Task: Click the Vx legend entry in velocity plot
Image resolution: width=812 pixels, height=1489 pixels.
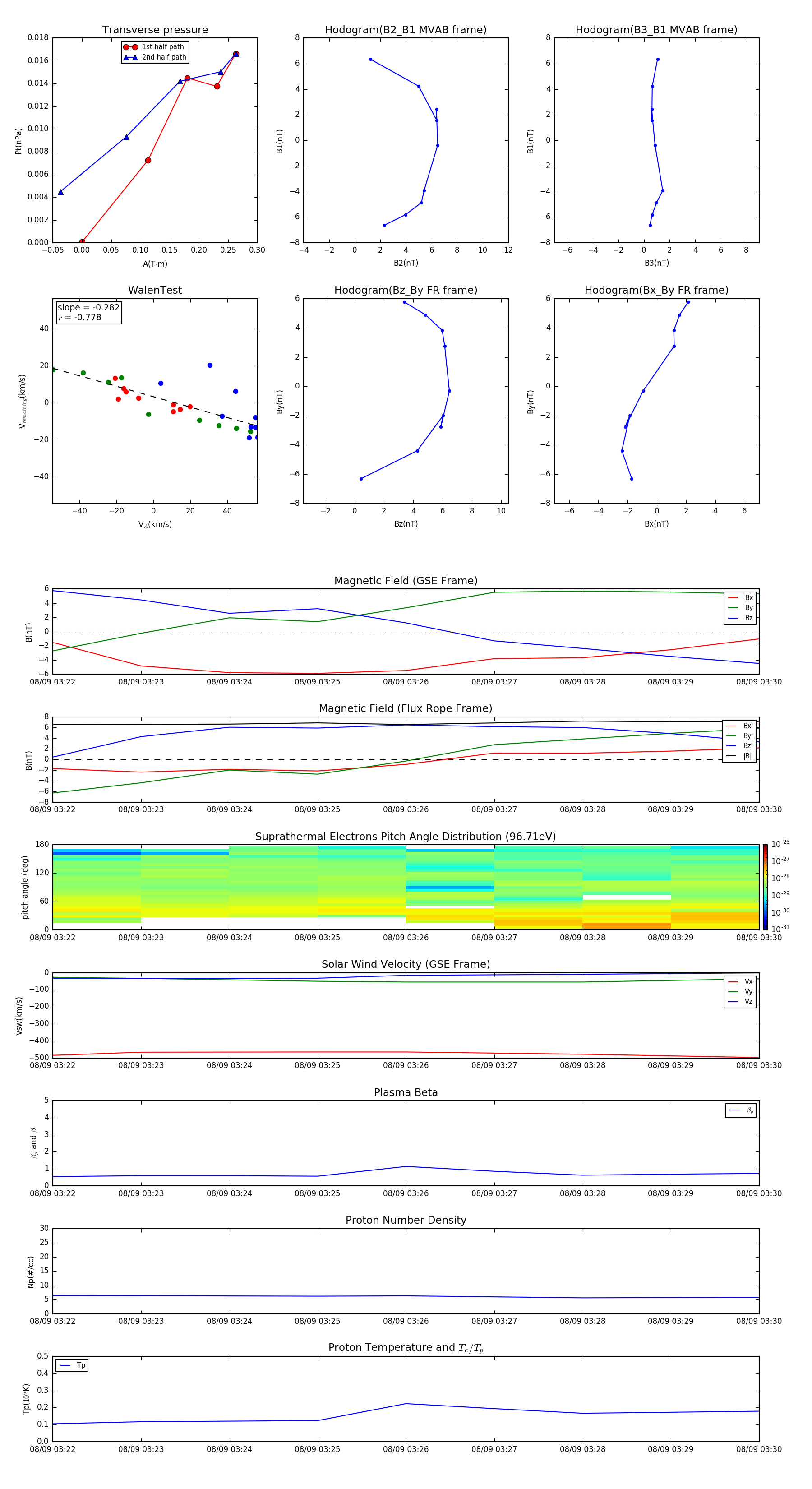Action: click(740, 981)
